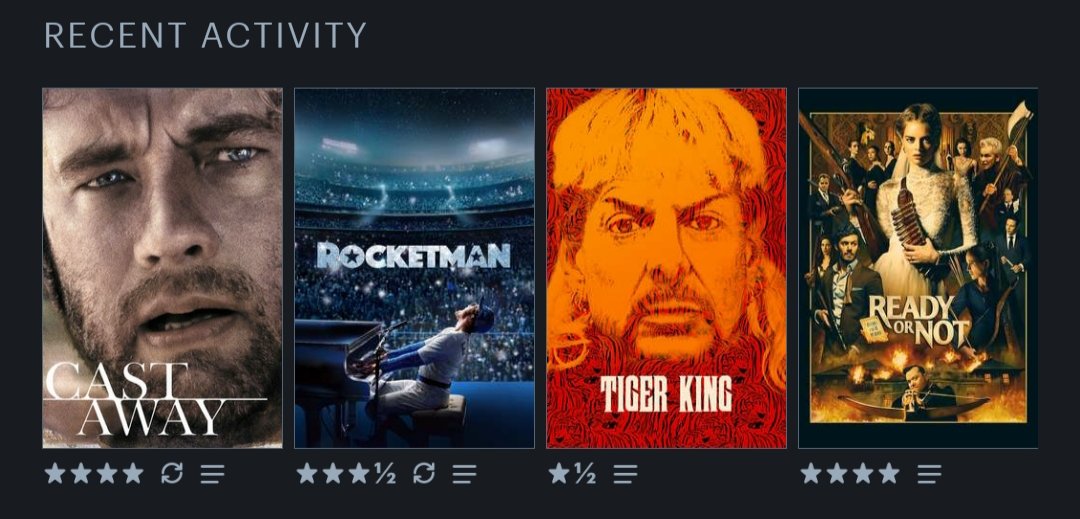Viewport: 1080px width, 519px height.
Task: Click the first star under Cast Away
Action: click(x=55, y=473)
